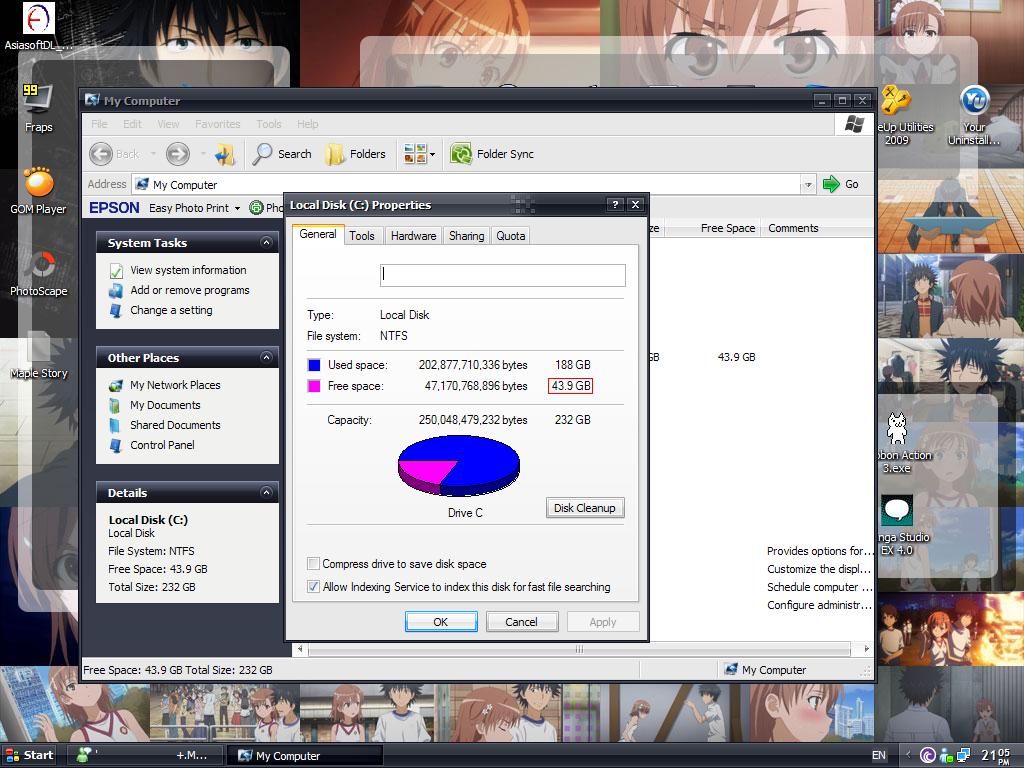This screenshot has height=768, width=1024.
Task: Click the help question mark in Properties
Action: 615,204
